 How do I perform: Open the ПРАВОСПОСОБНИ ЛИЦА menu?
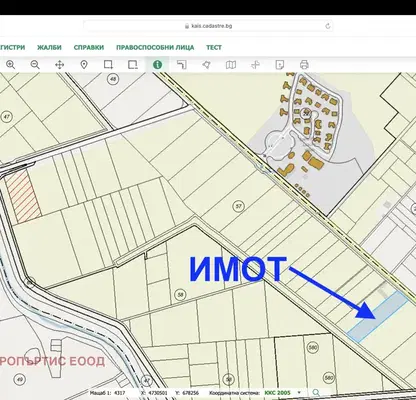(x=155, y=47)
